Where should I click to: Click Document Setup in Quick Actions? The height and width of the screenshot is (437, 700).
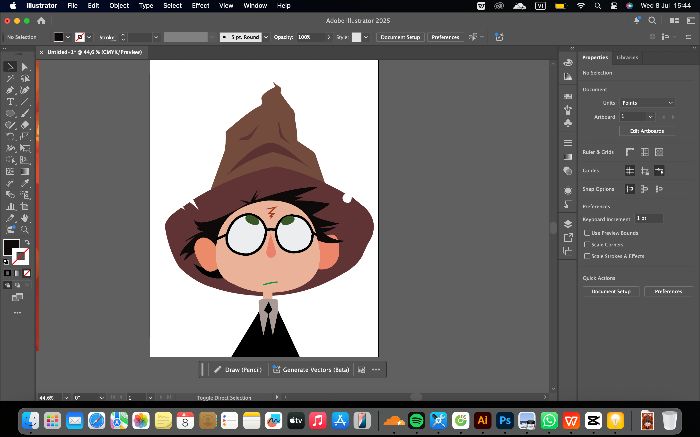pyautogui.click(x=611, y=291)
